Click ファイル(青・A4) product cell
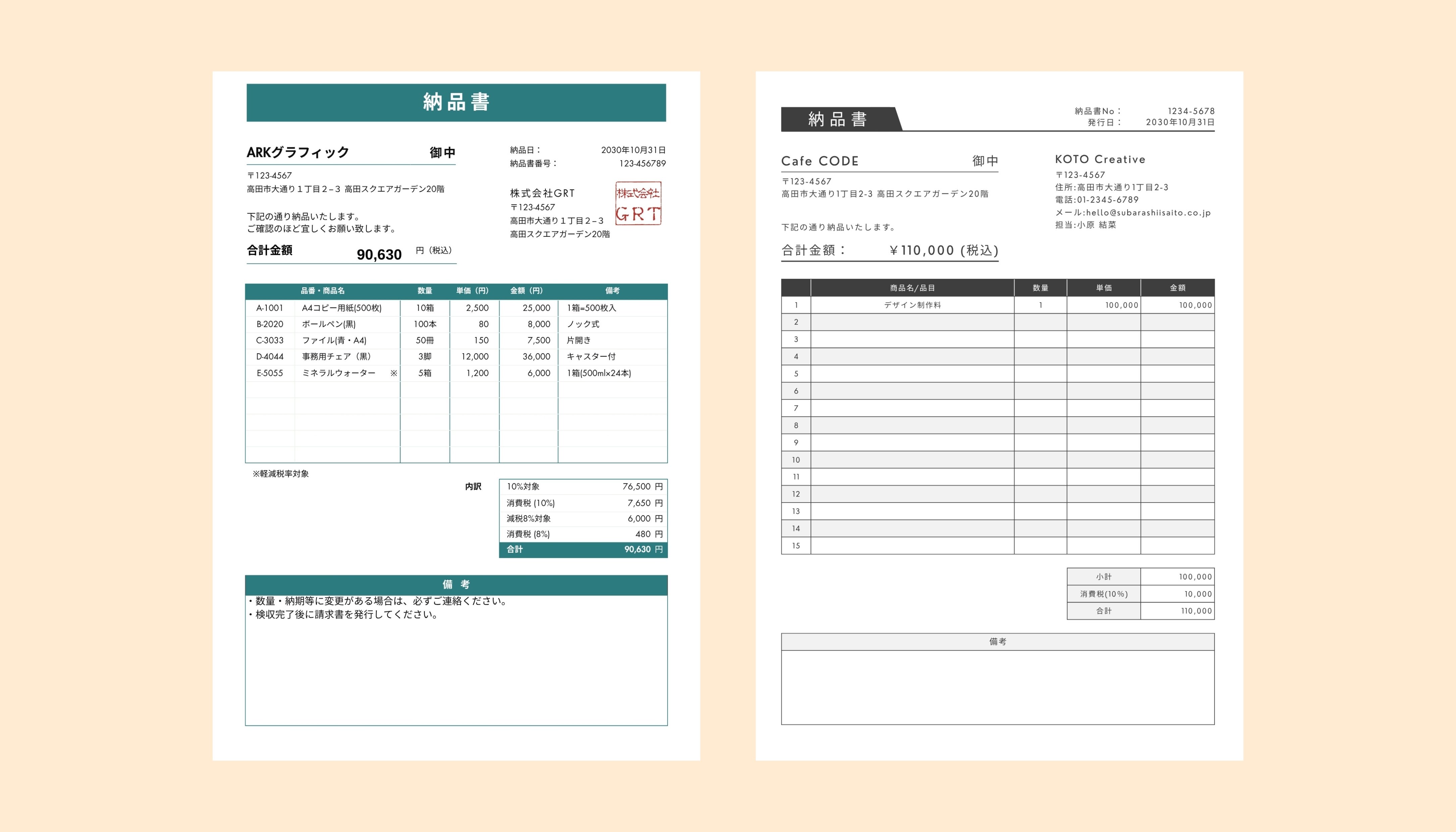This screenshot has height=832, width=1456. pos(347,341)
